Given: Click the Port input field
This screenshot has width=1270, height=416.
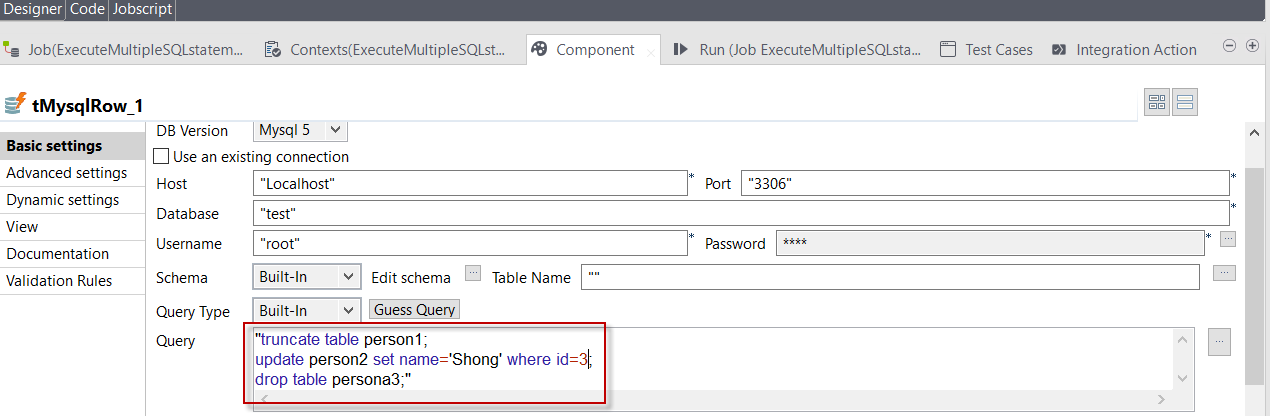Looking at the screenshot, I should point(984,184).
